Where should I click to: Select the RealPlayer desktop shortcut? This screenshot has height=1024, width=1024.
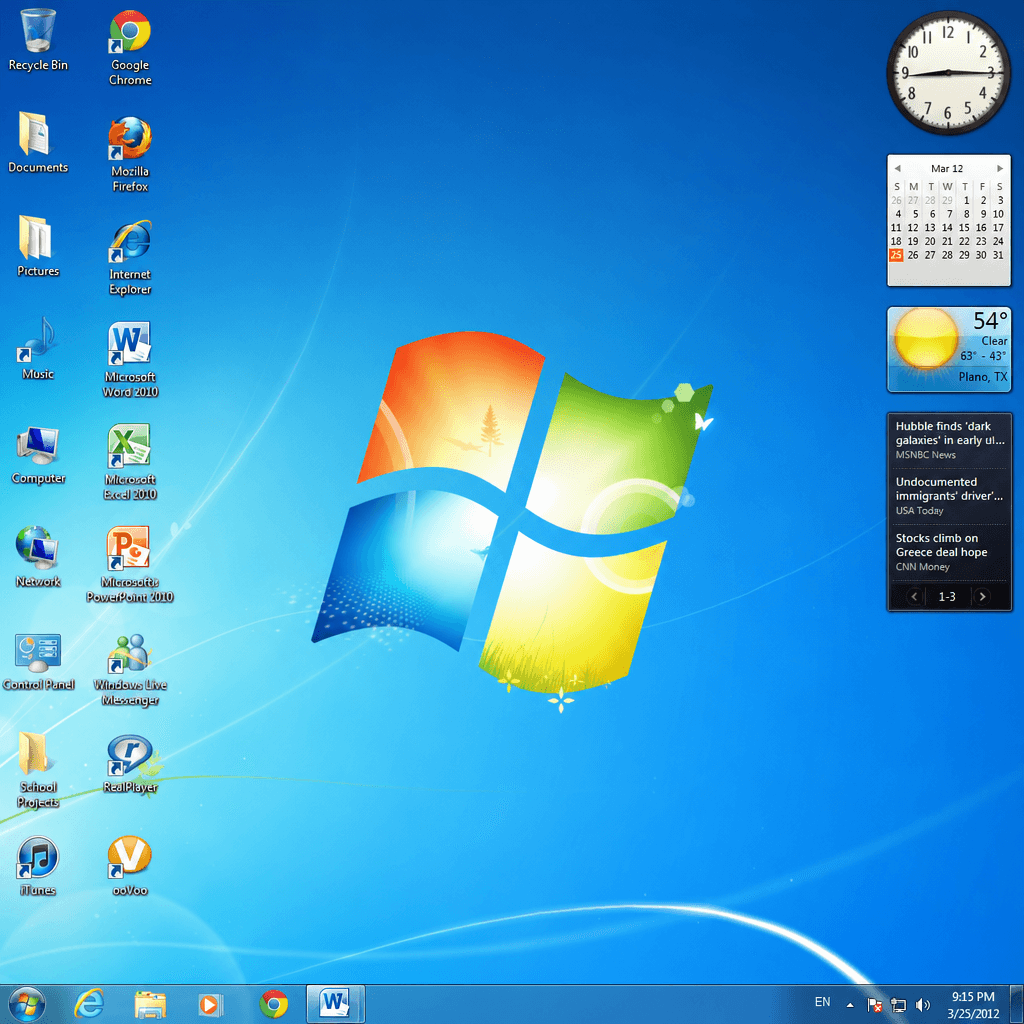tap(130, 764)
